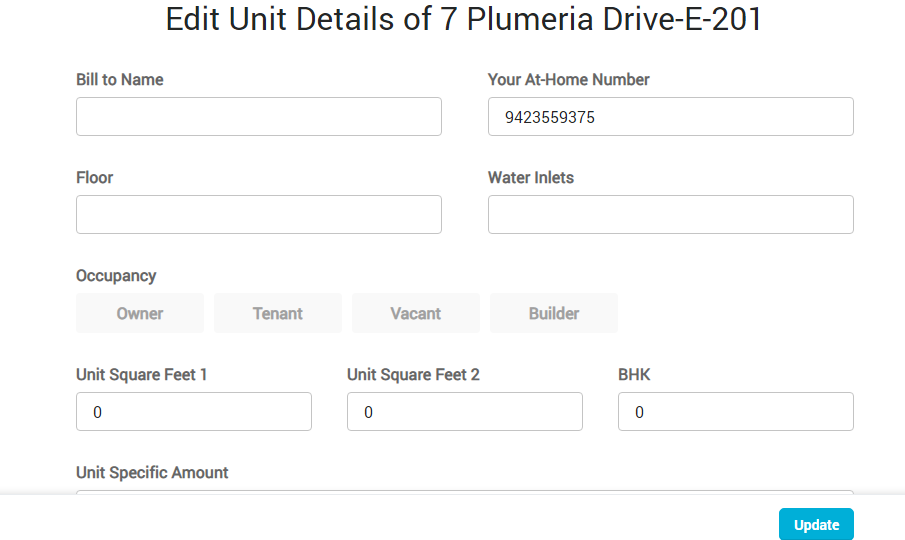Focus the Unit Square Feet 2 input
The height and width of the screenshot is (540, 905).
coord(465,411)
